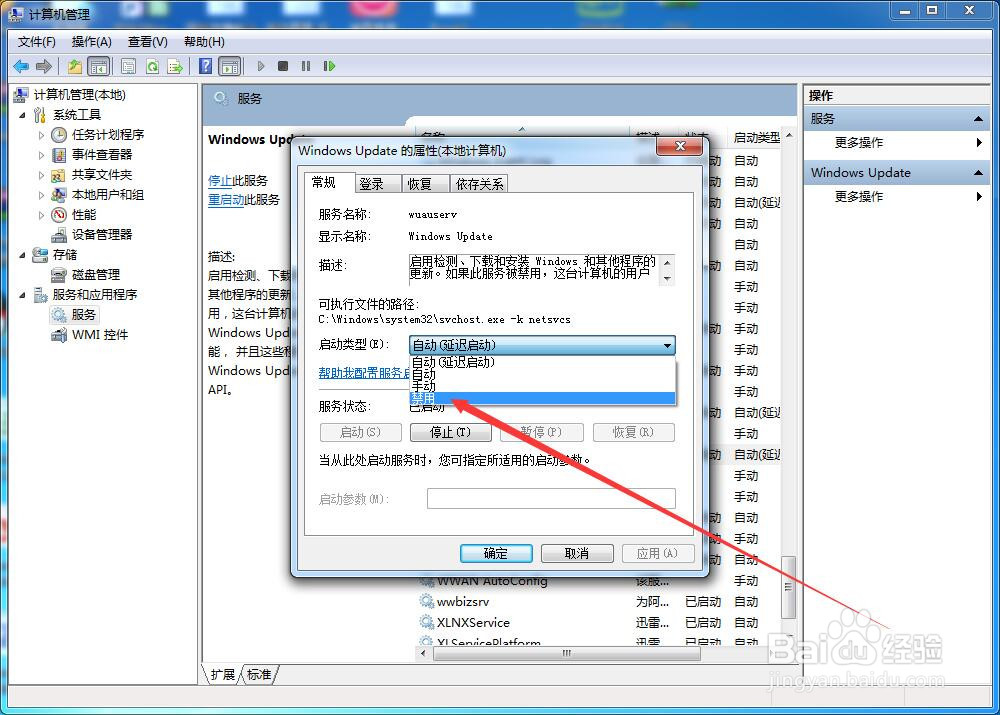Expand the 事件查看器 node arrow

click(x=41, y=154)
